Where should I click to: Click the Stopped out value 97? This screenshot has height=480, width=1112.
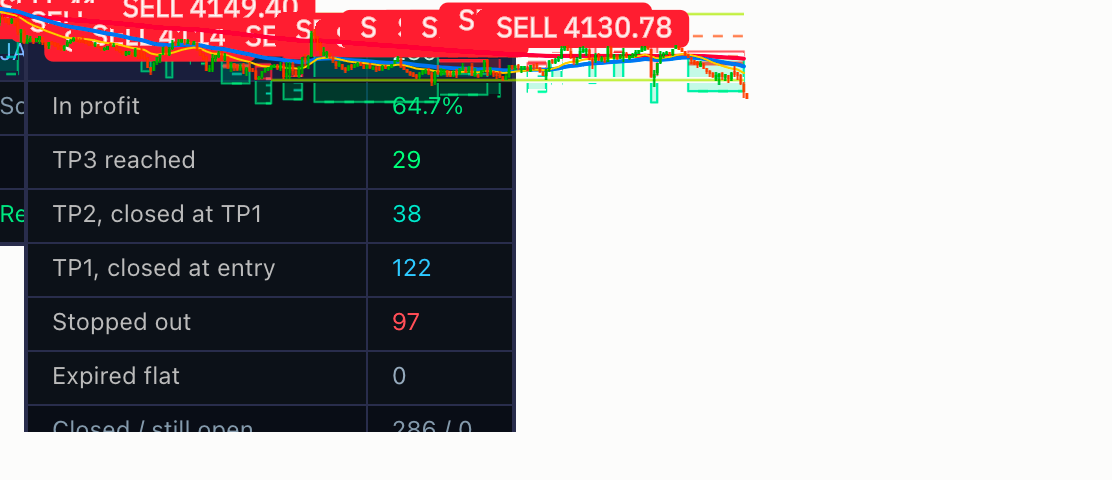click(x=406, y=322)
